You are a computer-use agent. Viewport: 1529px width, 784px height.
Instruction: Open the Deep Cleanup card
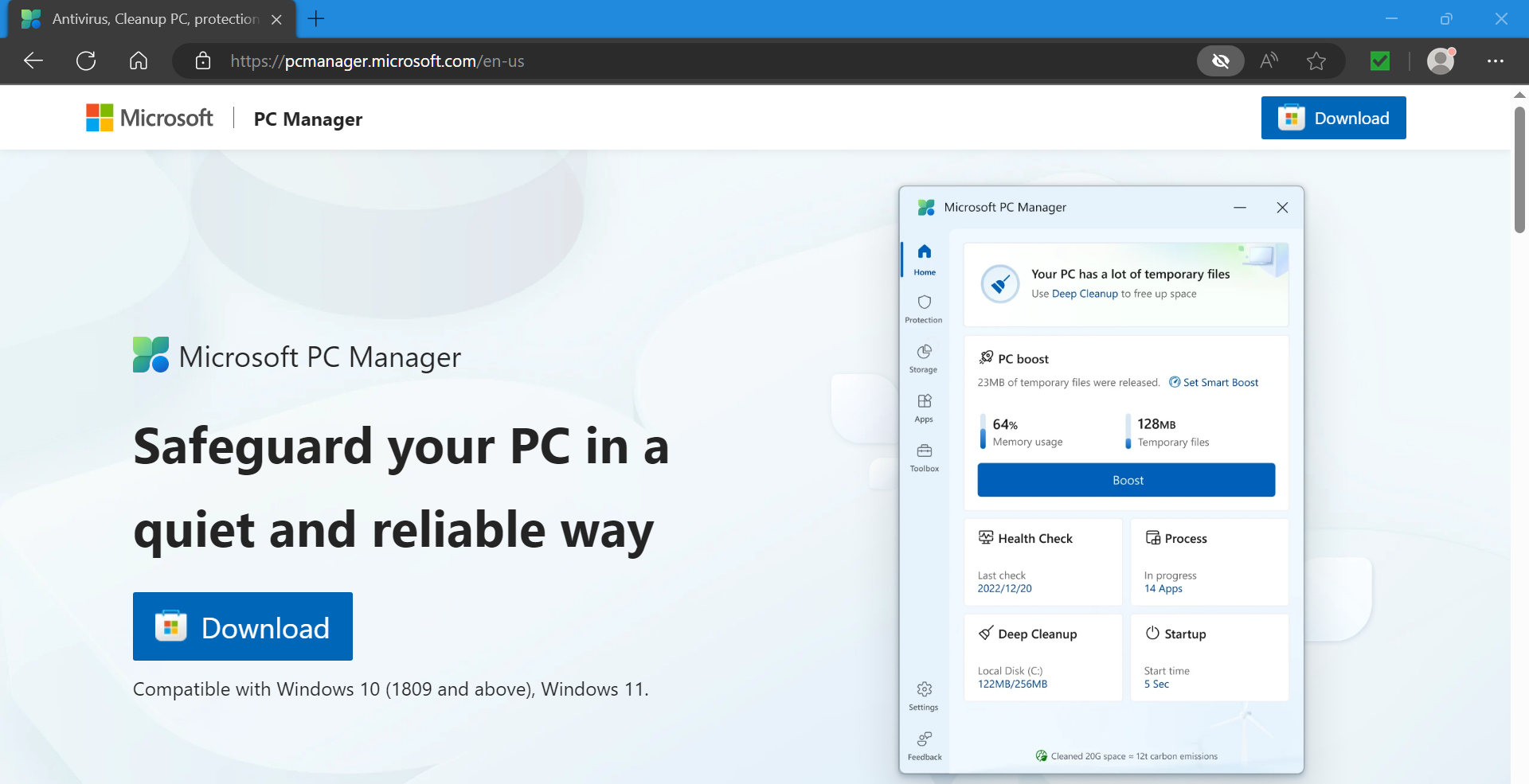tap(1043, 657)
